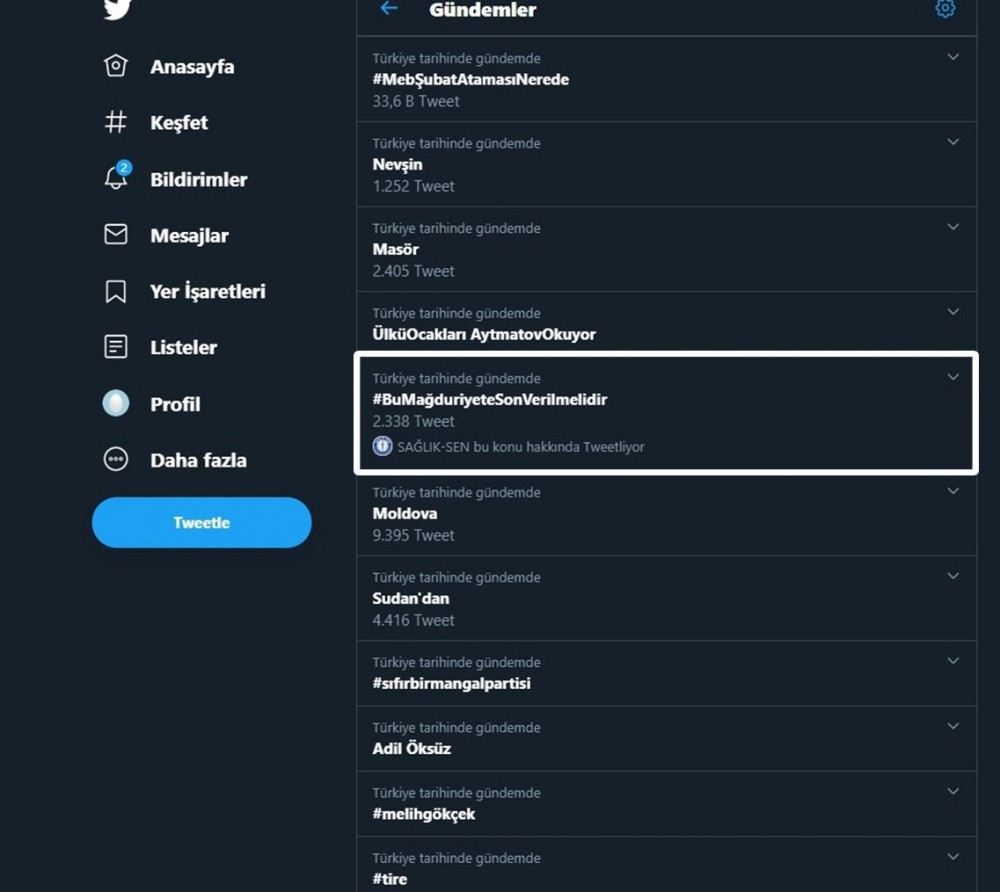Open Gündemler settings gear icon
The width and height of the screenshot is (1000, 892).
point(945,9)
